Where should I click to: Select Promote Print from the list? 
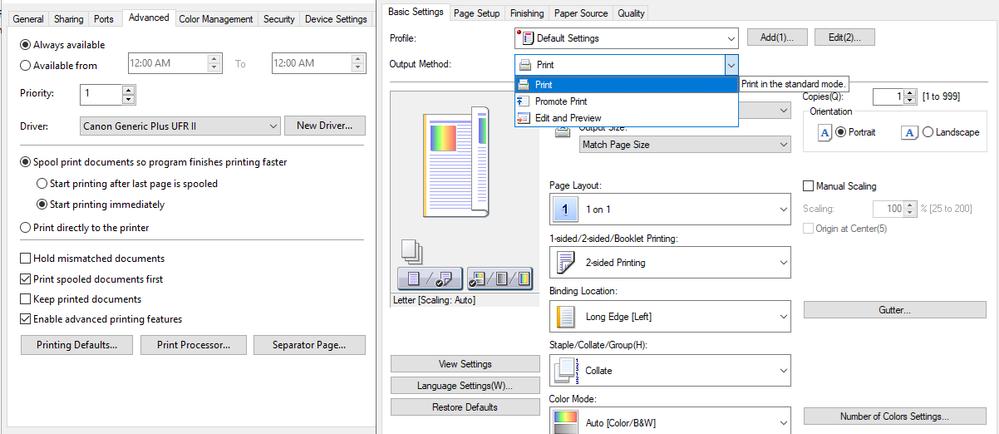point(561,101)
